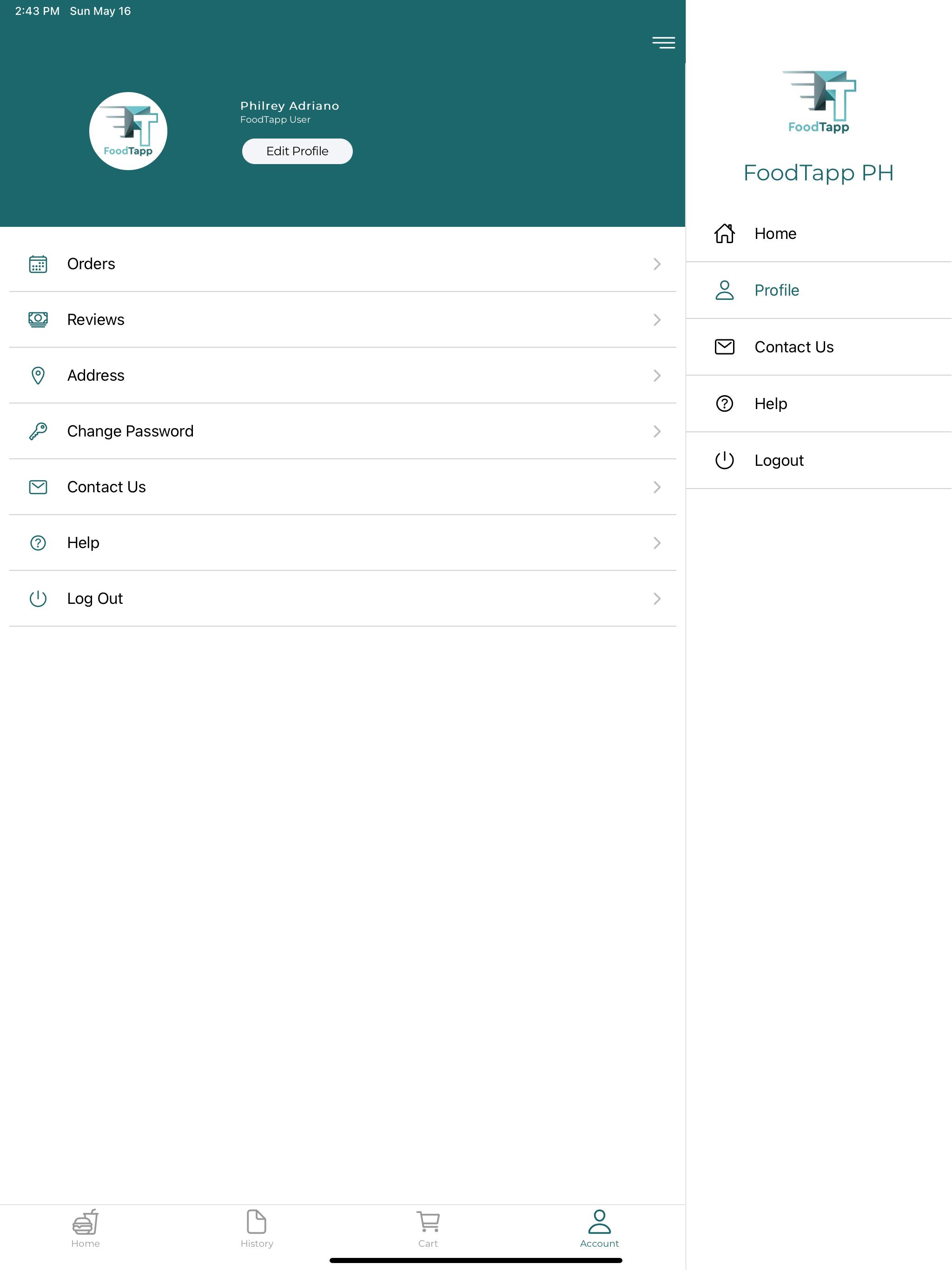Switch to the History tab
952x1270 pixels.
[x=257, y=1228]
